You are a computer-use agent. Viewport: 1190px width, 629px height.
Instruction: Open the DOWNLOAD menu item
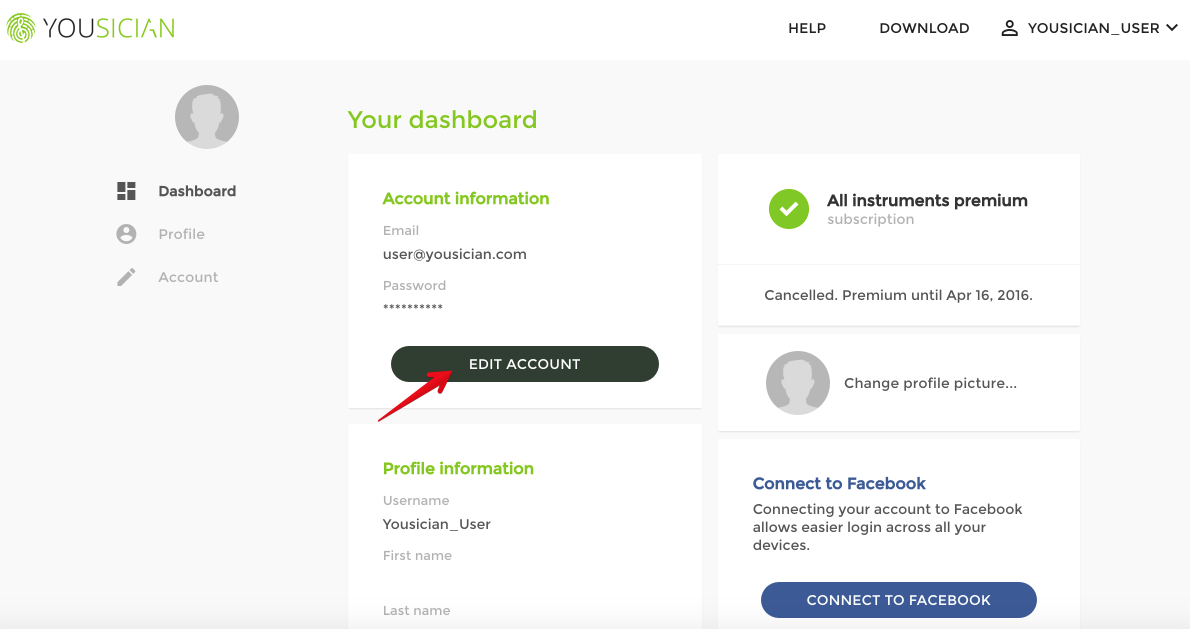(924, 28)
